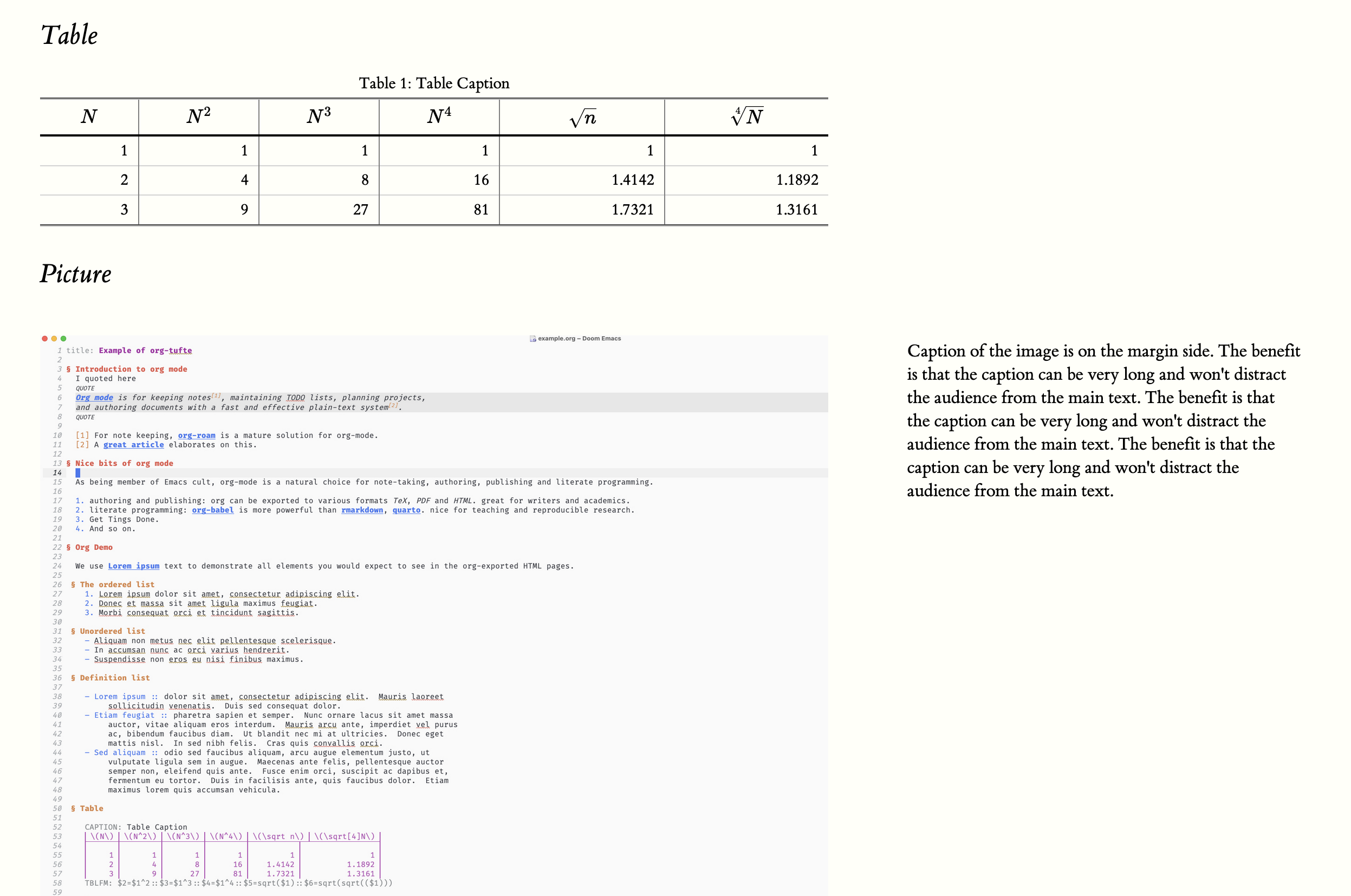Click the blue cursor block on line 14
Screen dimensions: 1351x896
tap(77, 473)
